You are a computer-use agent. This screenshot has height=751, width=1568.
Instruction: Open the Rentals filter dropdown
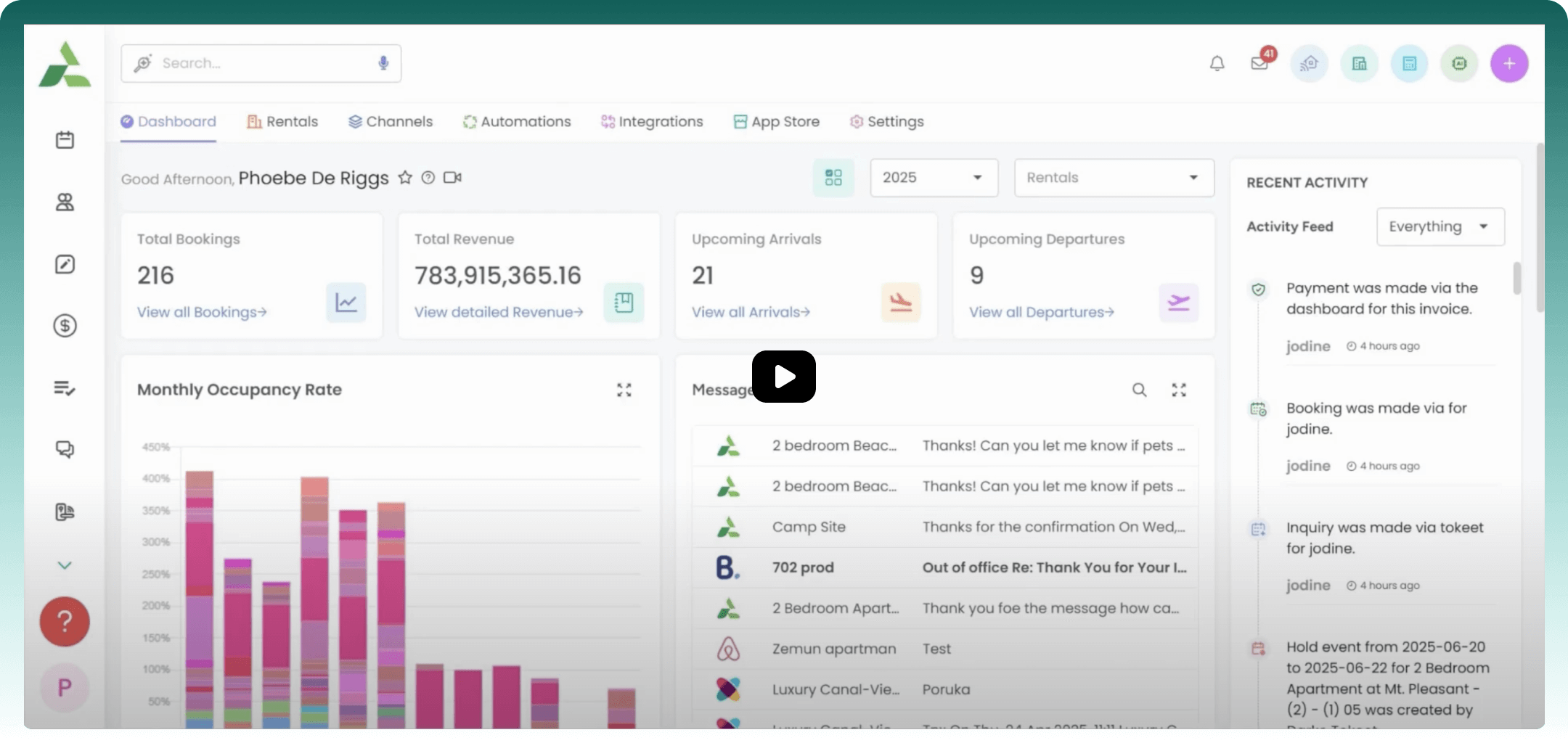pos(1113,178)
